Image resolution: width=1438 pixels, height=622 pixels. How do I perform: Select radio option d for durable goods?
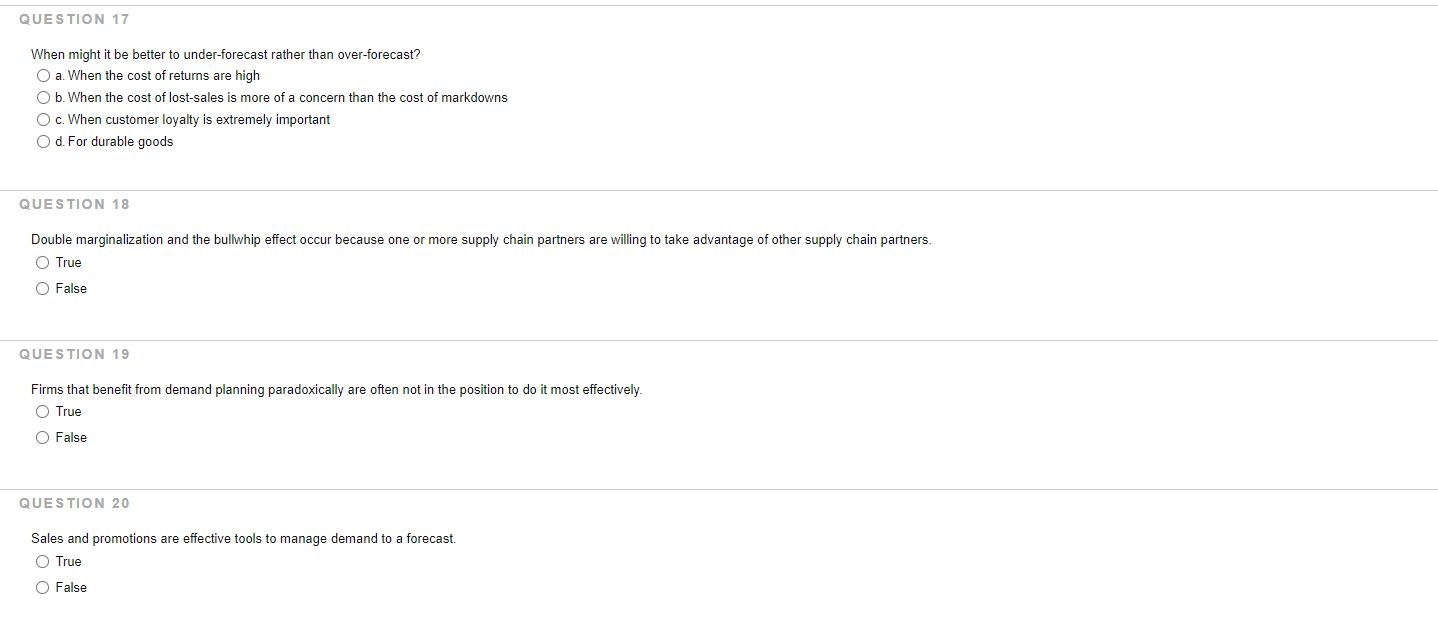pos(43,142)
